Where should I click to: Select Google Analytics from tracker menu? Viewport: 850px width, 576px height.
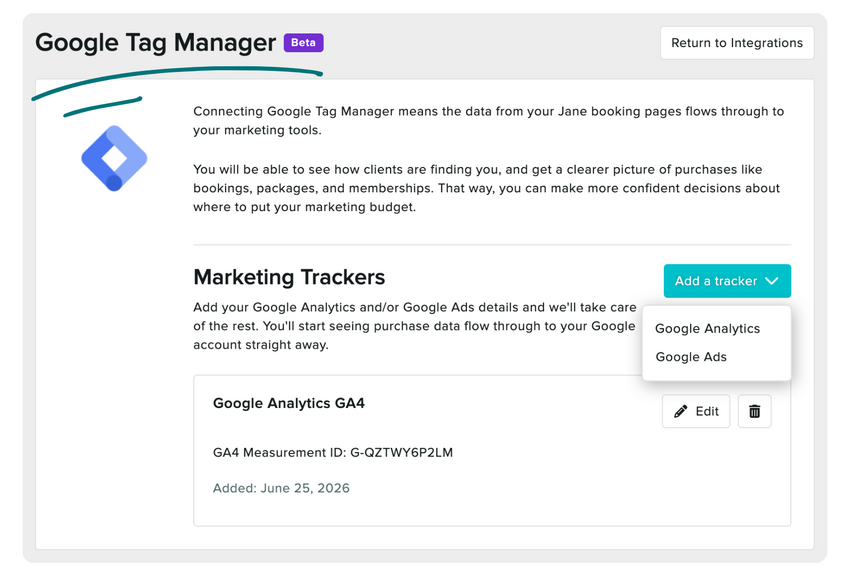coord(707,328)
